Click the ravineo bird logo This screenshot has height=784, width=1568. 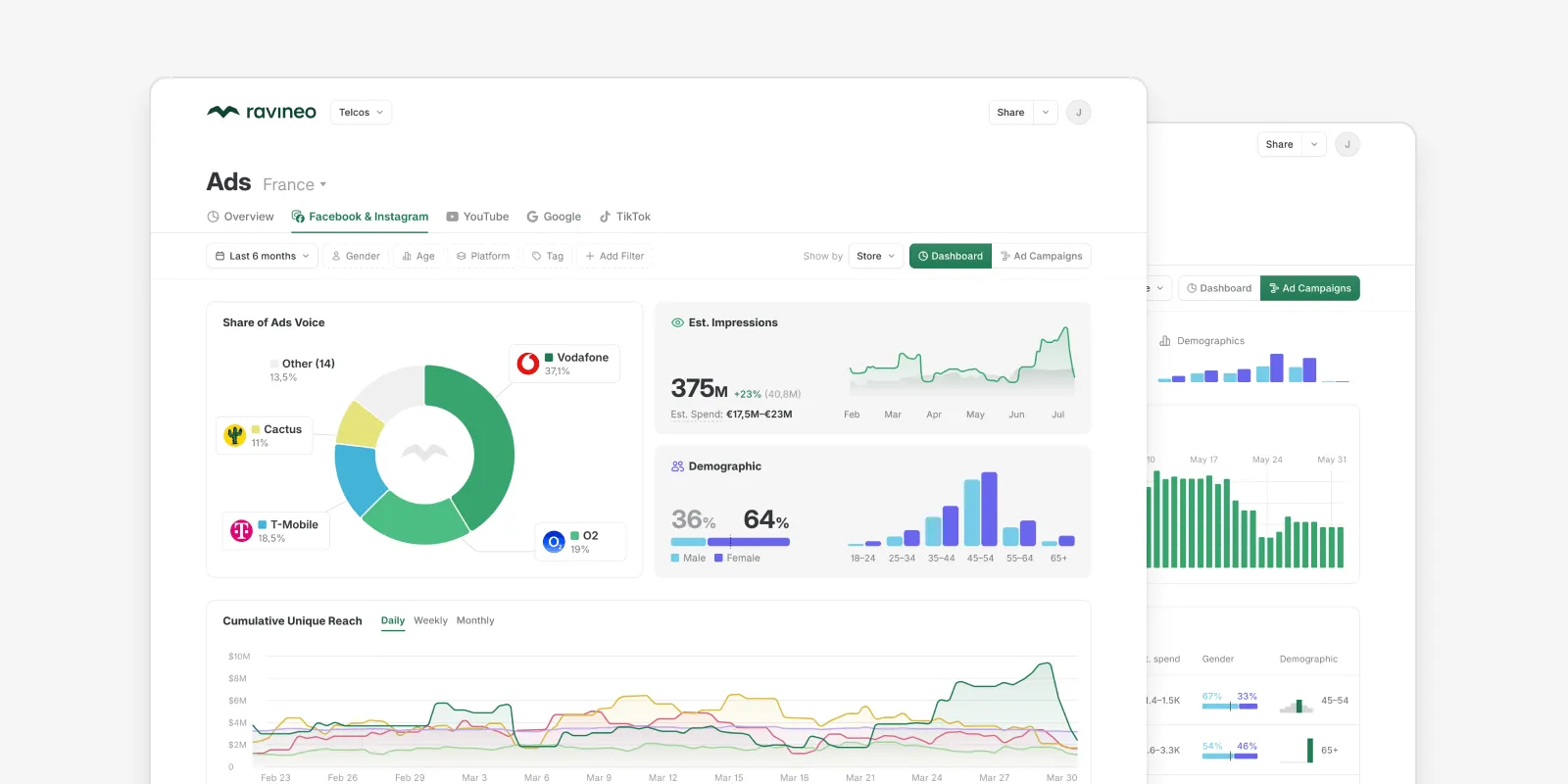click(x=223, y=112)
